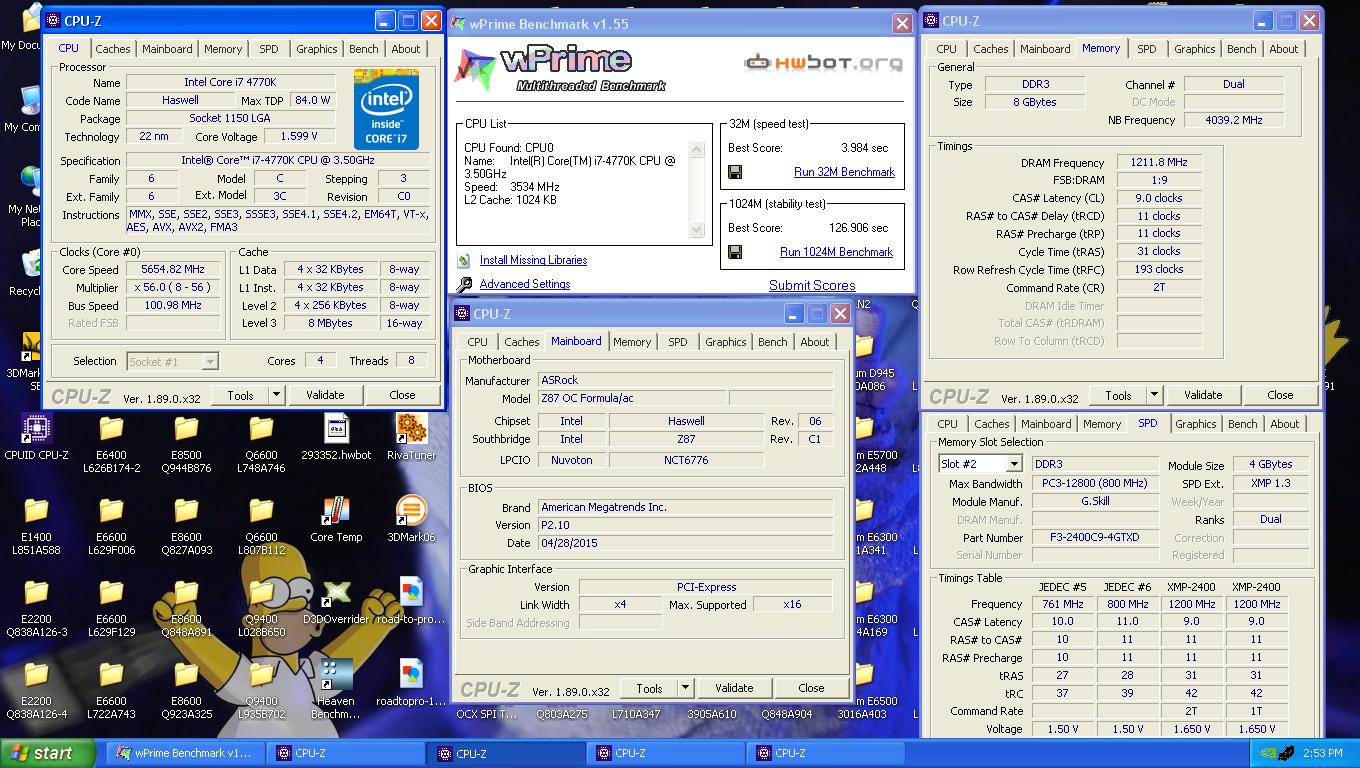Open the D3DOverrider desktop shortcut
This screenshot has height=768, width=1360.
pyautogui.click(x=336, y=594)
